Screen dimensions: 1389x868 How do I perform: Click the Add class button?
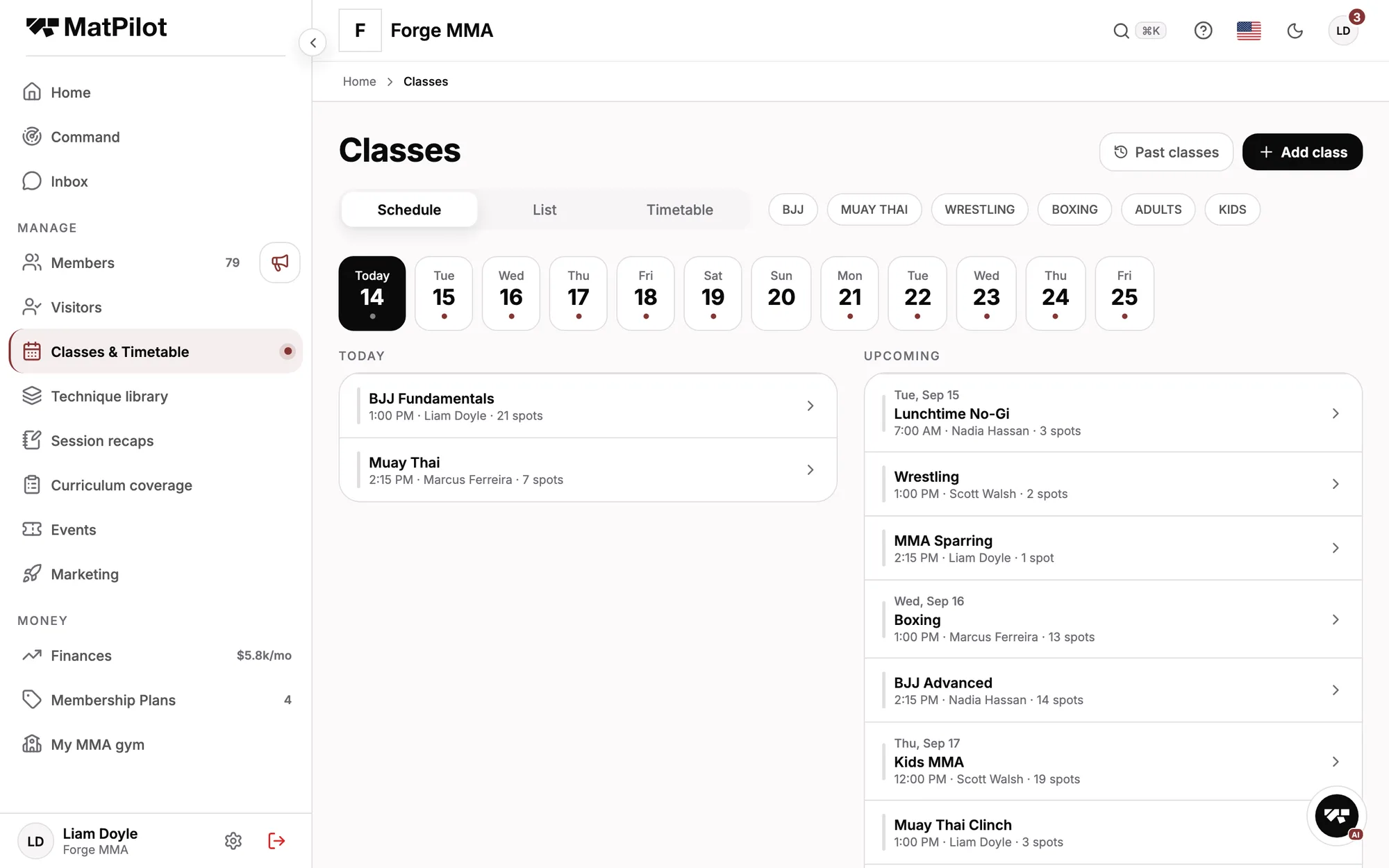coord(1302,152)
